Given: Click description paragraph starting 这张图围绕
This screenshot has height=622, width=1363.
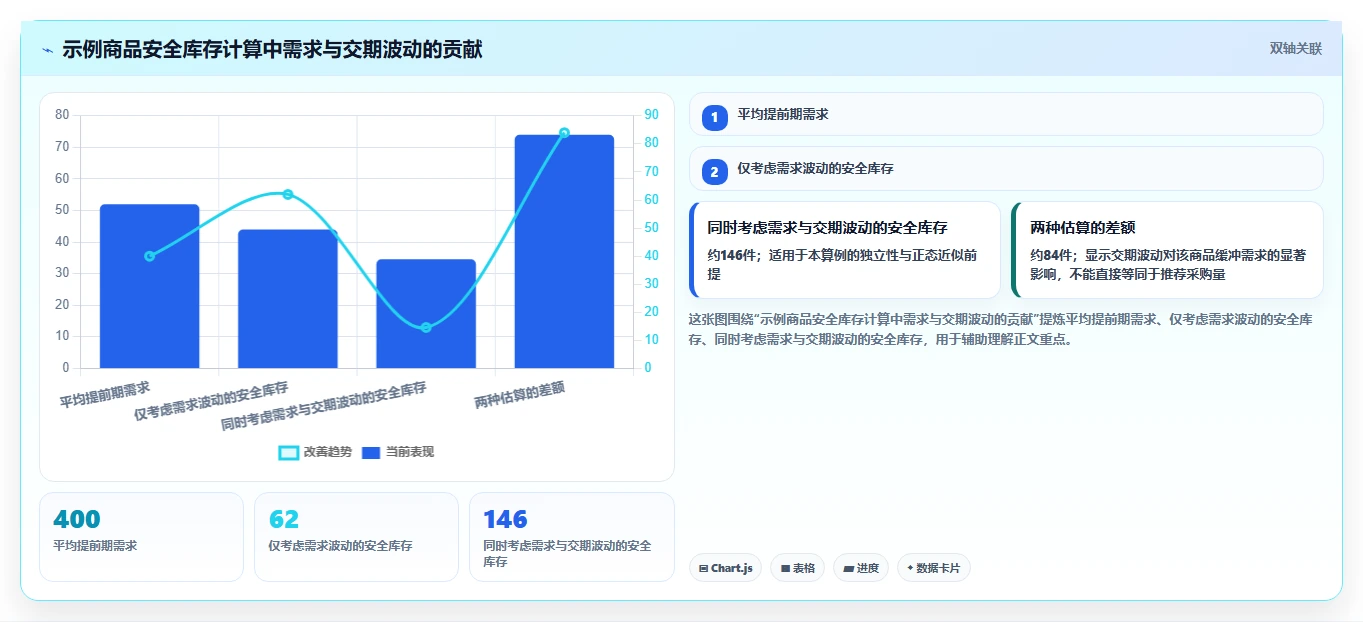Looking at the screenshot, I should pos(1003,329).
